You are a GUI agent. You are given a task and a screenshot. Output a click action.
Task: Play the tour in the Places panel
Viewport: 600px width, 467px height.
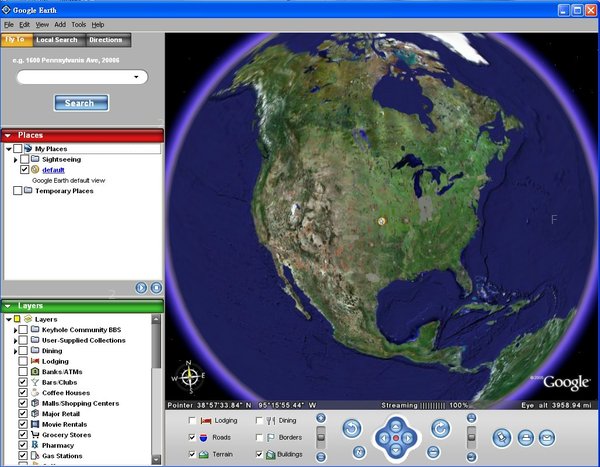(141, 288)
